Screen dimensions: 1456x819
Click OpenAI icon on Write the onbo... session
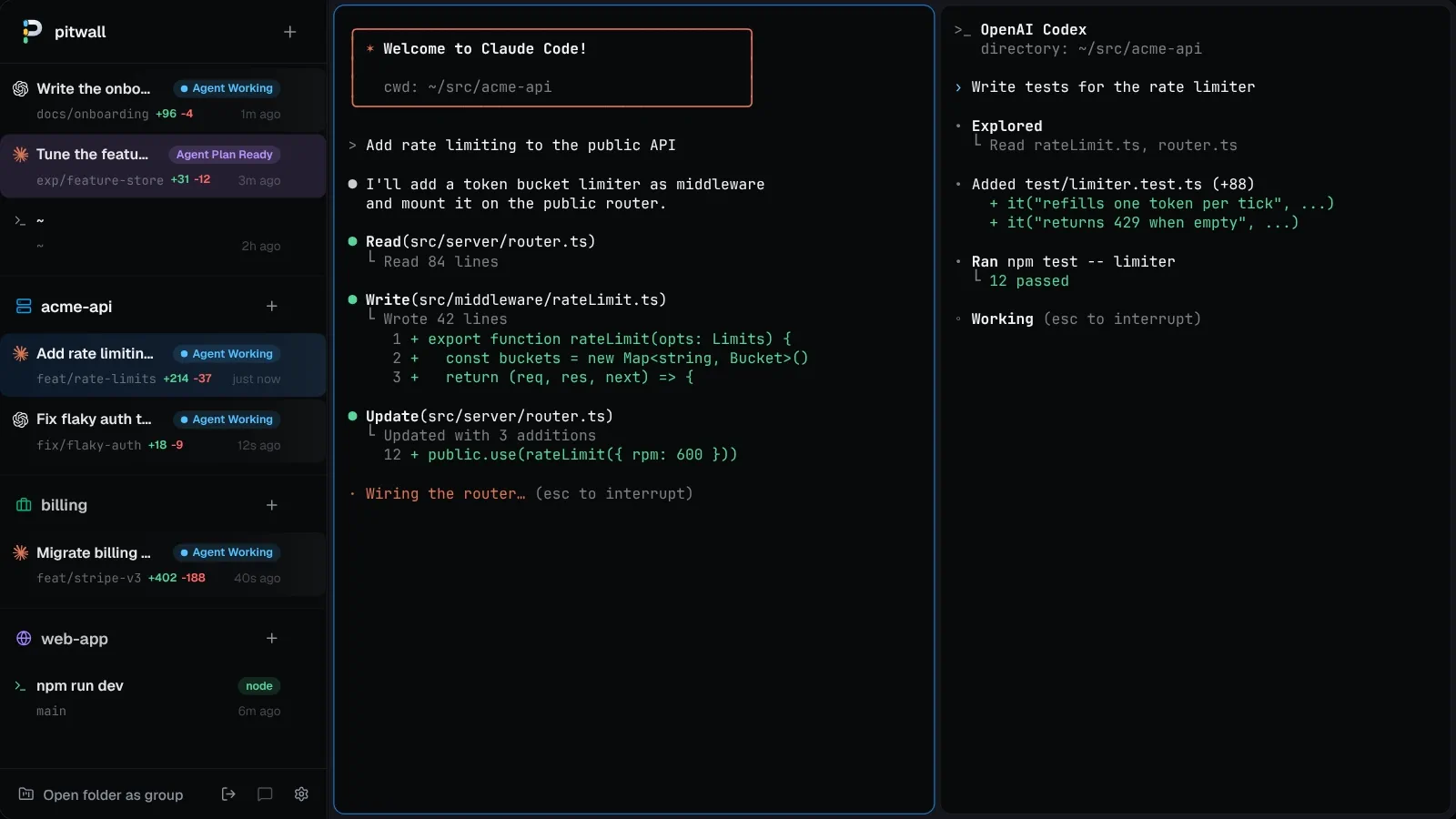click(x=21, y=88)
